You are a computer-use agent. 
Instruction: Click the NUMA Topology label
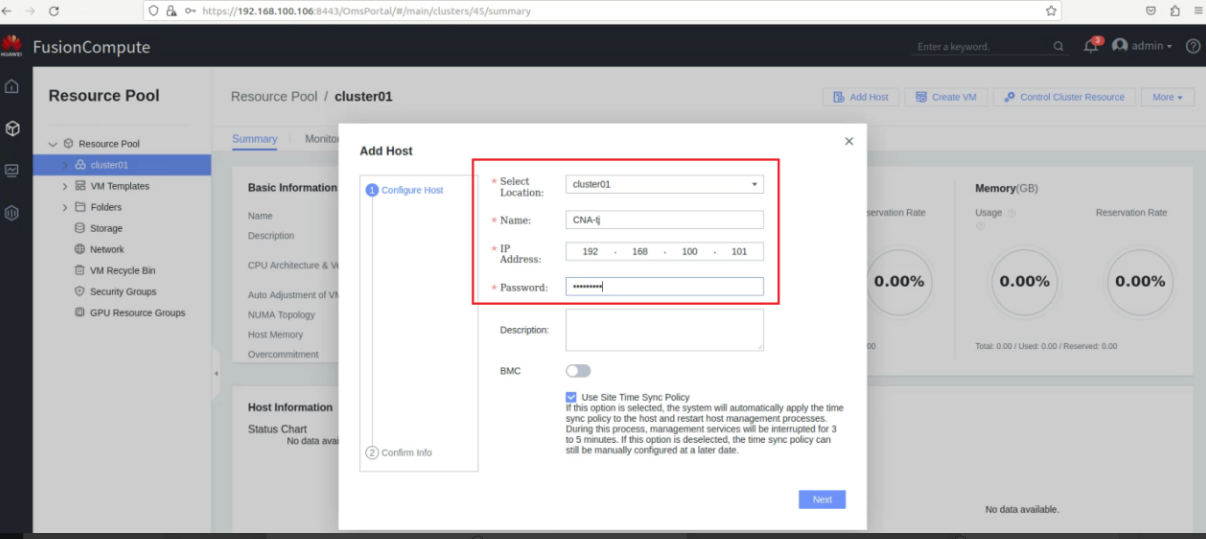(281, 314)
